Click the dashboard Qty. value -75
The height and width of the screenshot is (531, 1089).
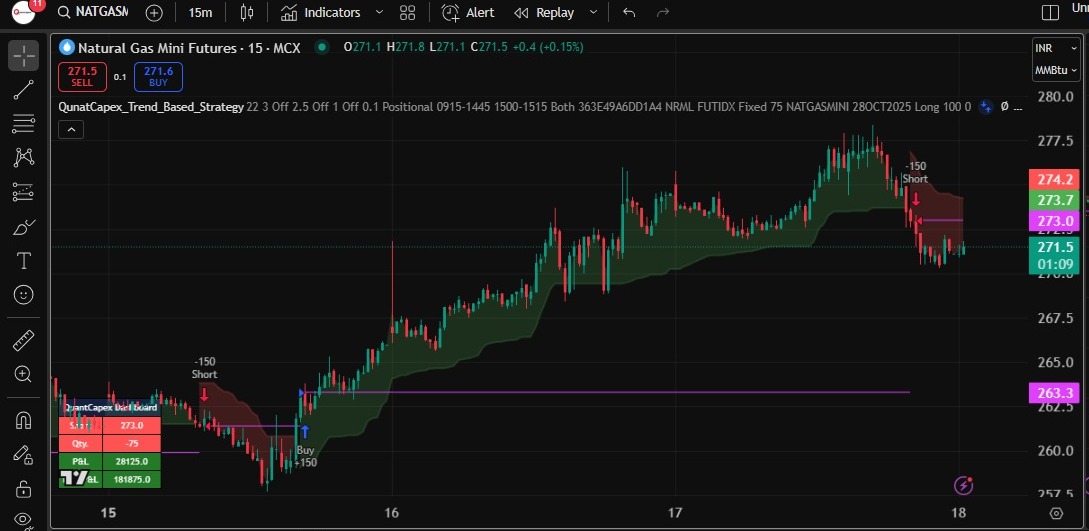(132, 444)
